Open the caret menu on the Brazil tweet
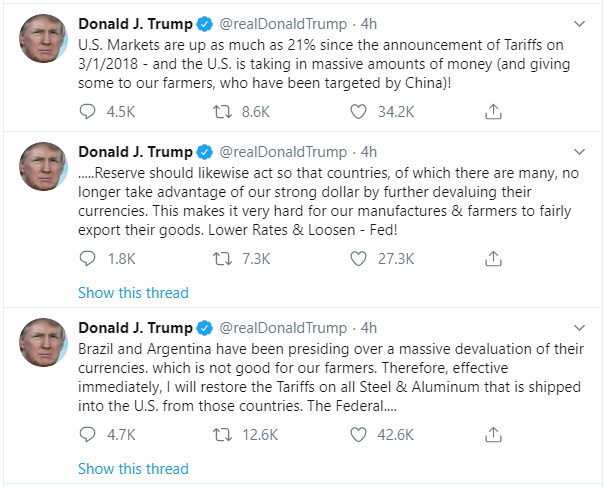 [580, 327]
